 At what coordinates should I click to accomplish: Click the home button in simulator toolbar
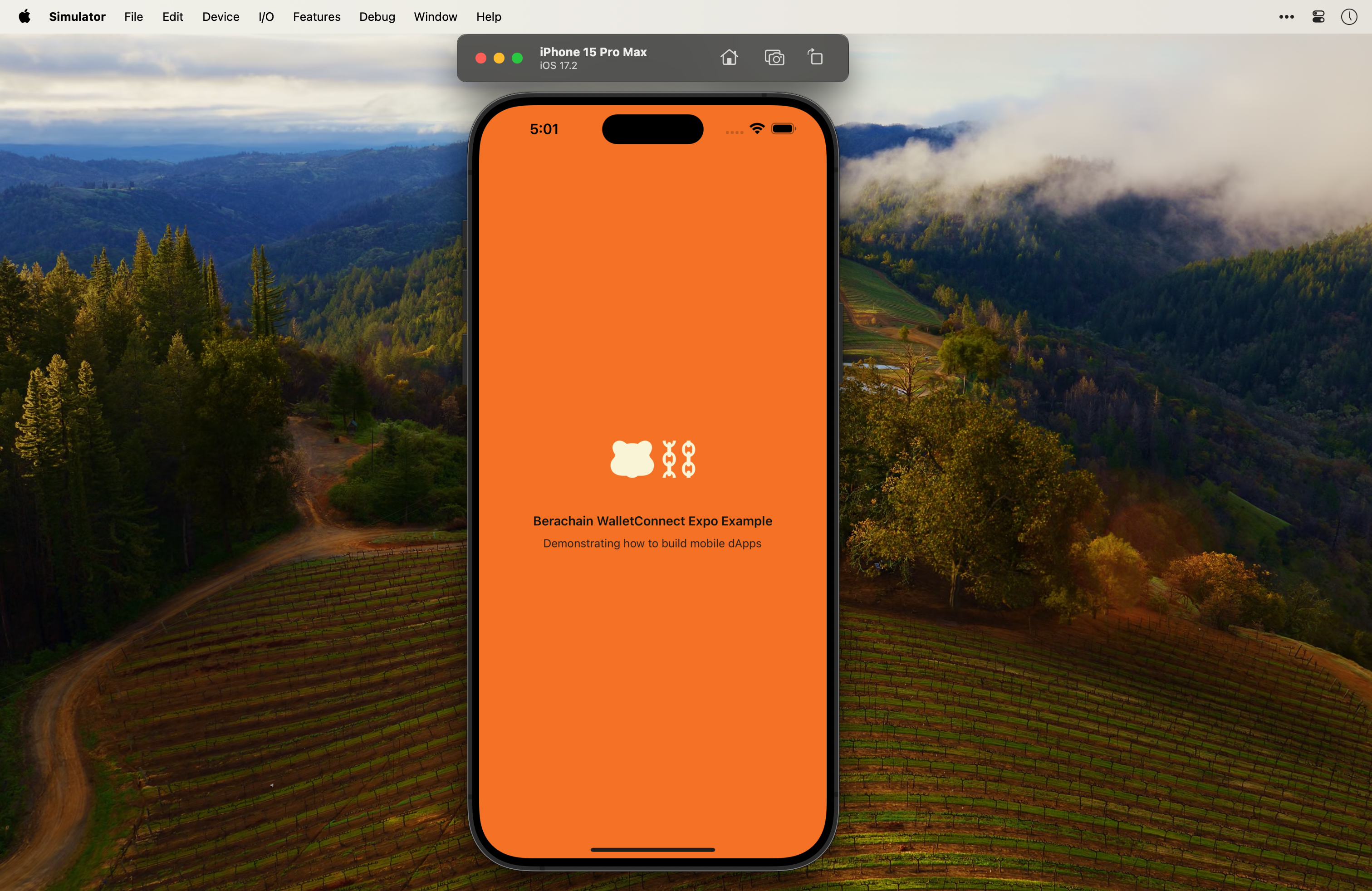(x=729, y=57)
